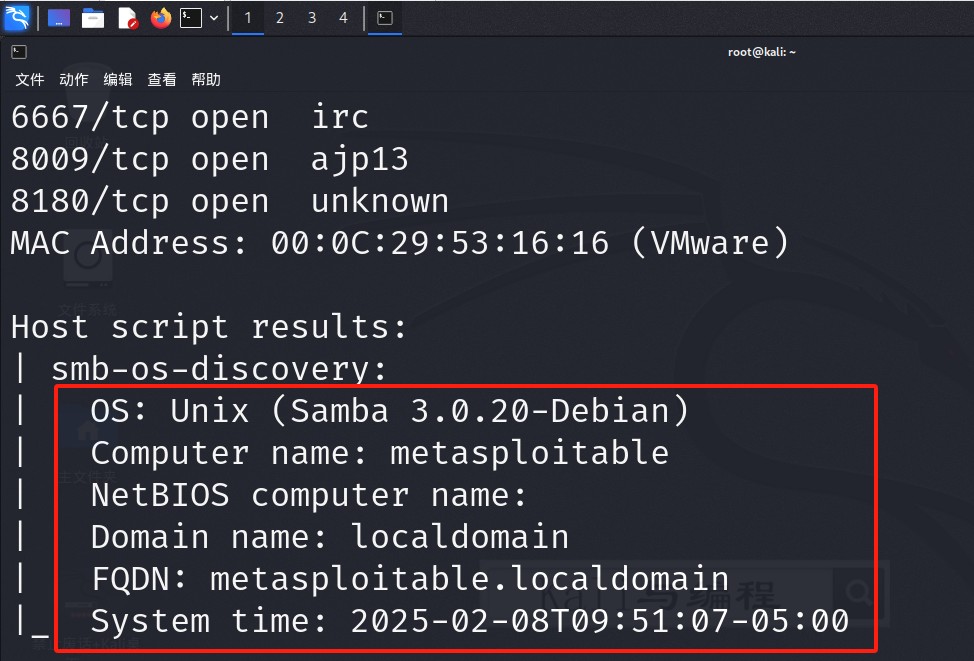974x661 pixels.
Task: Click the OS: Unix Samba 3.0.20-Debian line
Action: click(390, 411)
